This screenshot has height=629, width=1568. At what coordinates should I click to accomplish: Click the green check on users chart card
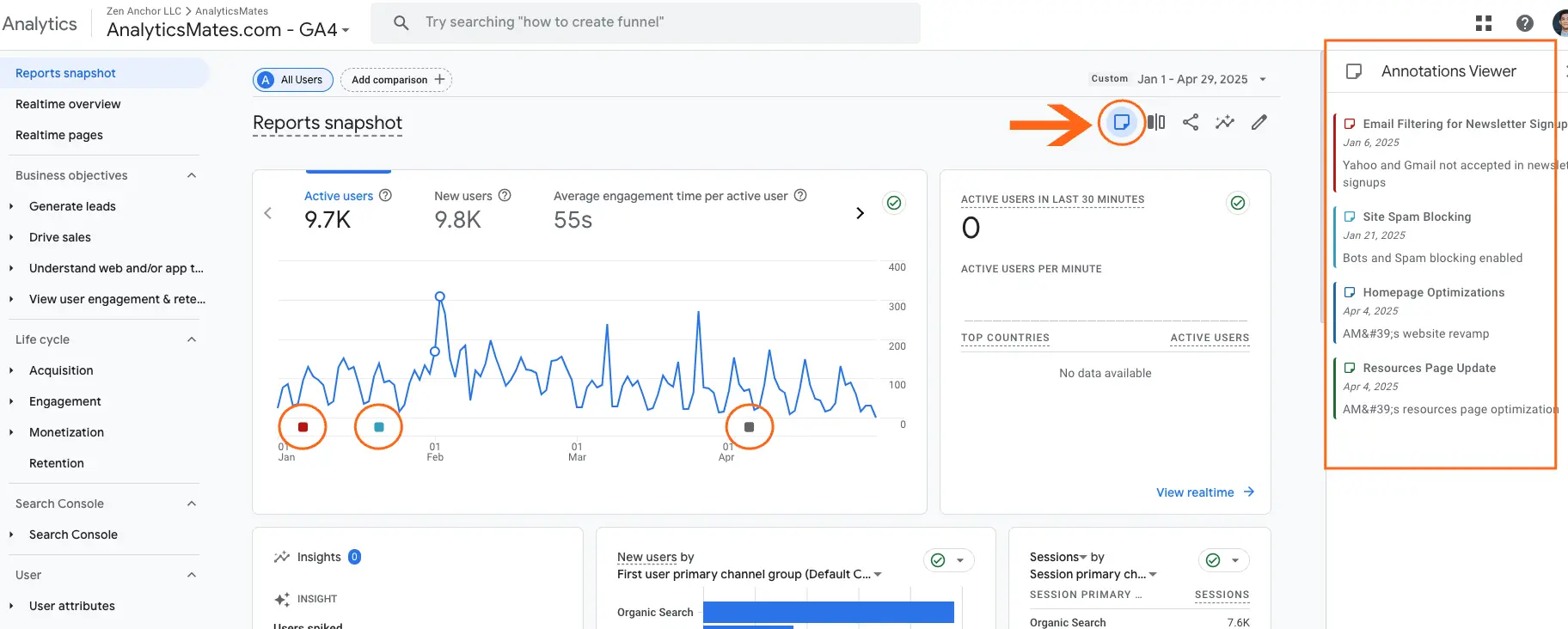pyautogui.click(x=894, y=203)
